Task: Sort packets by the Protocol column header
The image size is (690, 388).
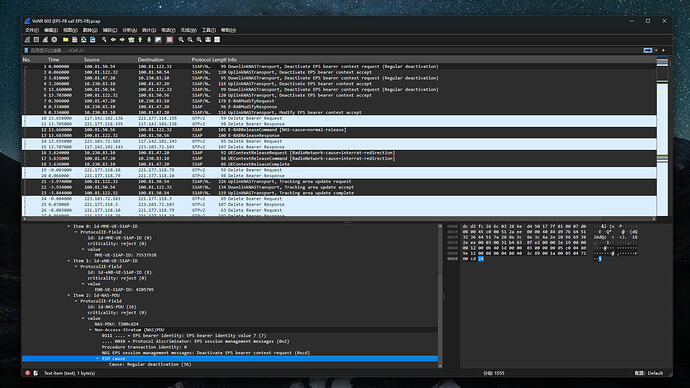Action: [201, 59]
